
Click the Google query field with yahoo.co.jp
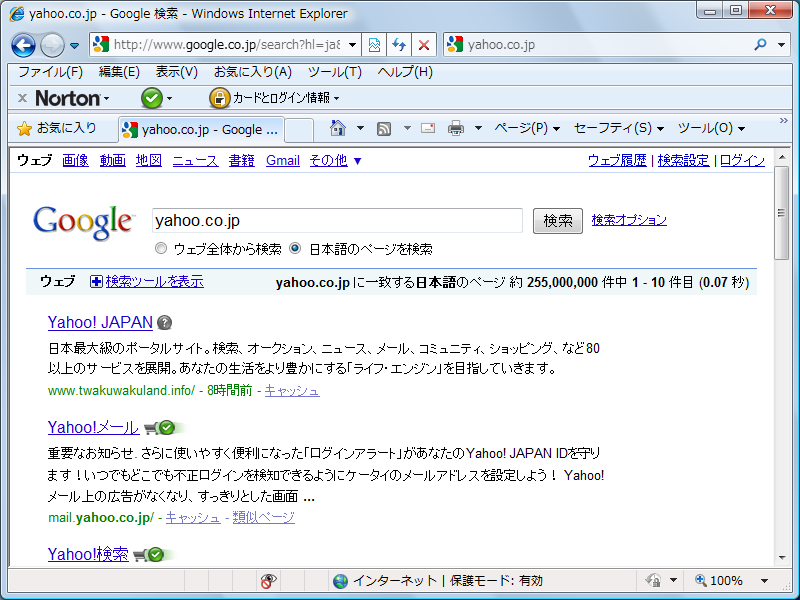point(337,220)
